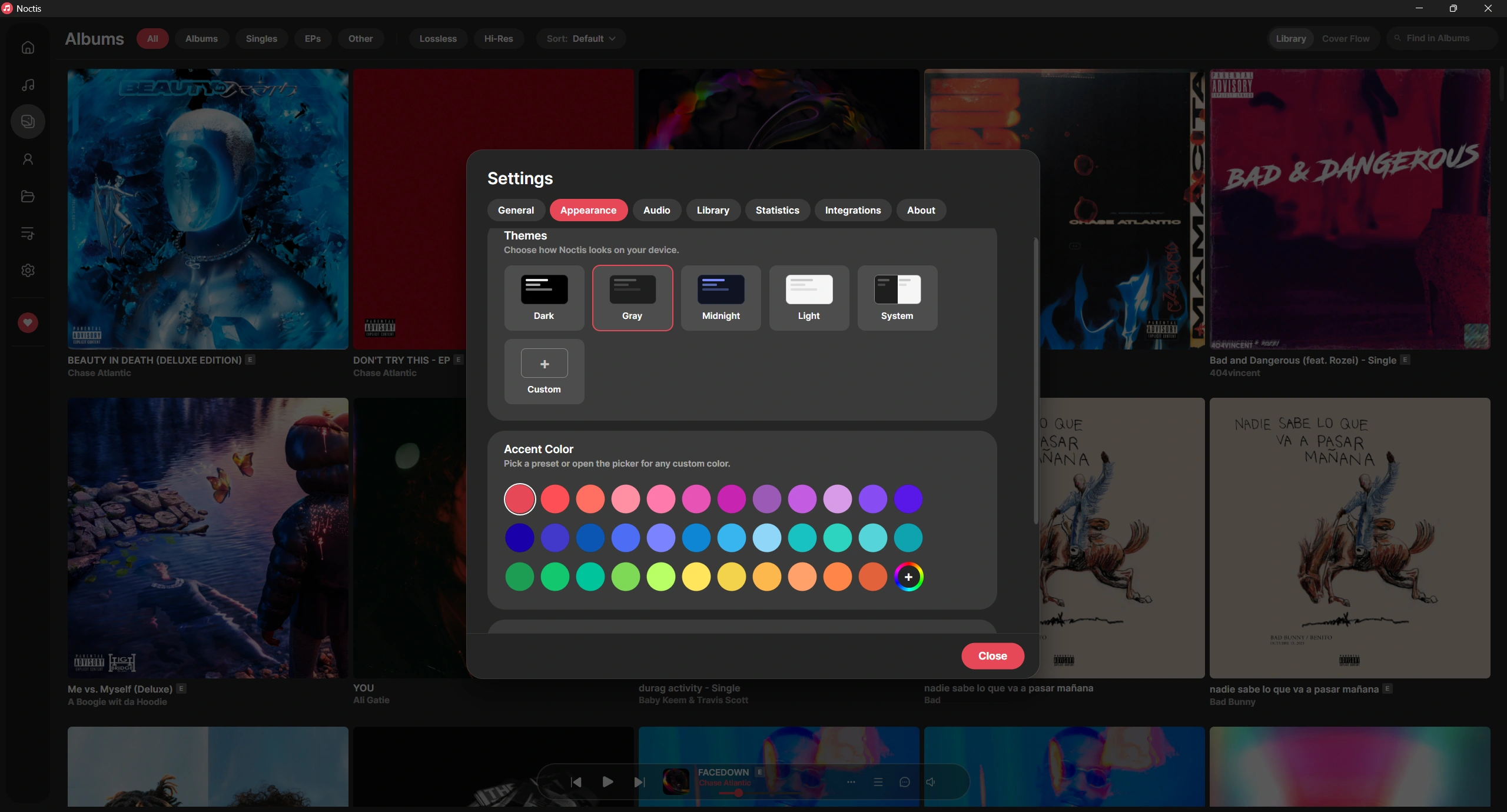
Task: Filter by Albums type chip
Action: [x=201, y=39]
